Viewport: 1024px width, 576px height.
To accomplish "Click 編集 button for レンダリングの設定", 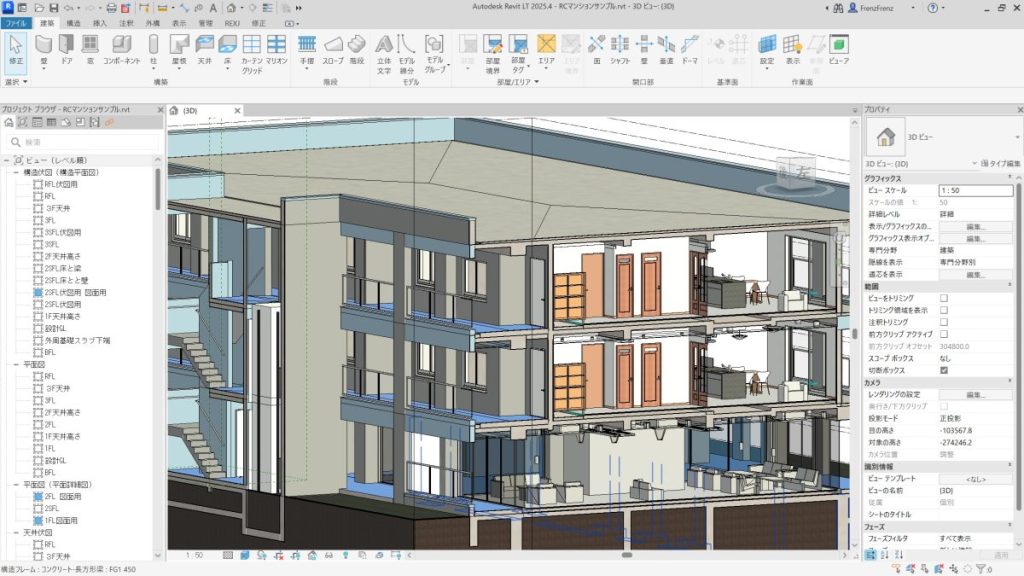I will pos(975,394).
